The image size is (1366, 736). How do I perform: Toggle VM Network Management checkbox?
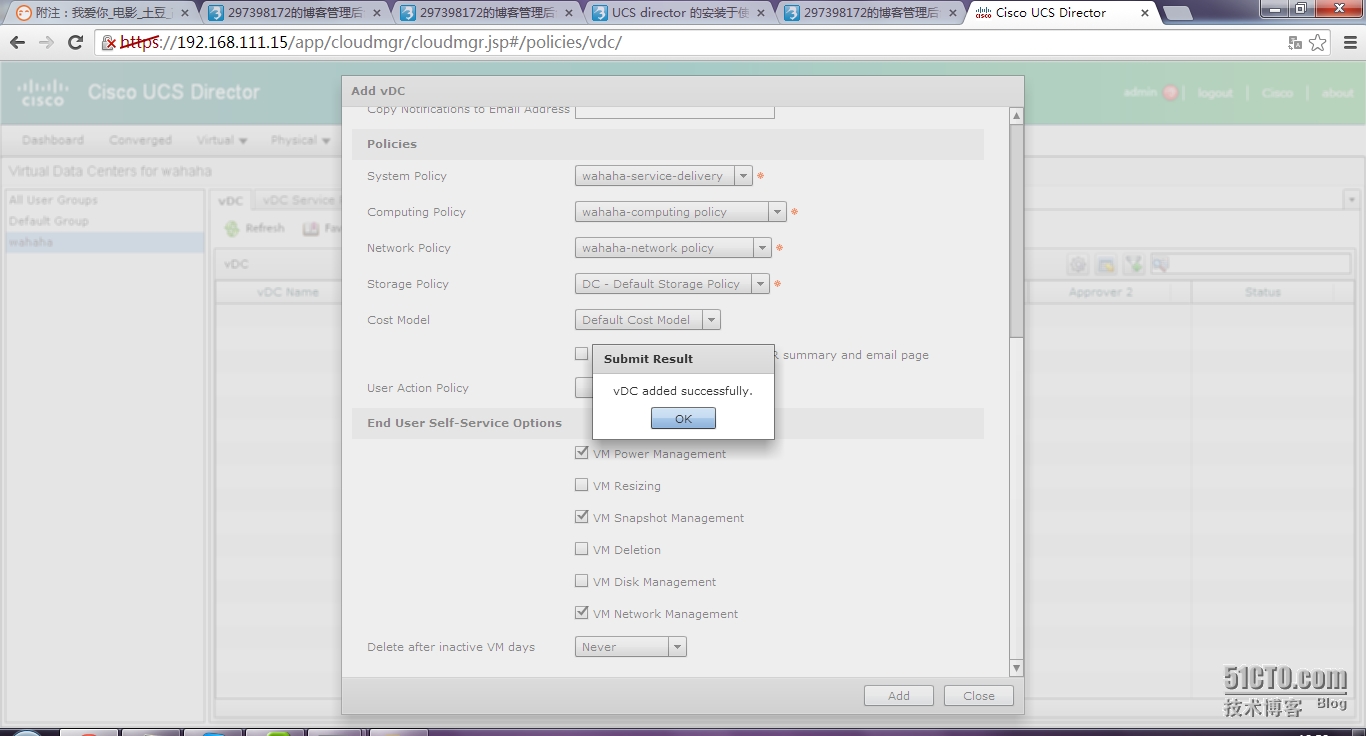pos(581,613)
